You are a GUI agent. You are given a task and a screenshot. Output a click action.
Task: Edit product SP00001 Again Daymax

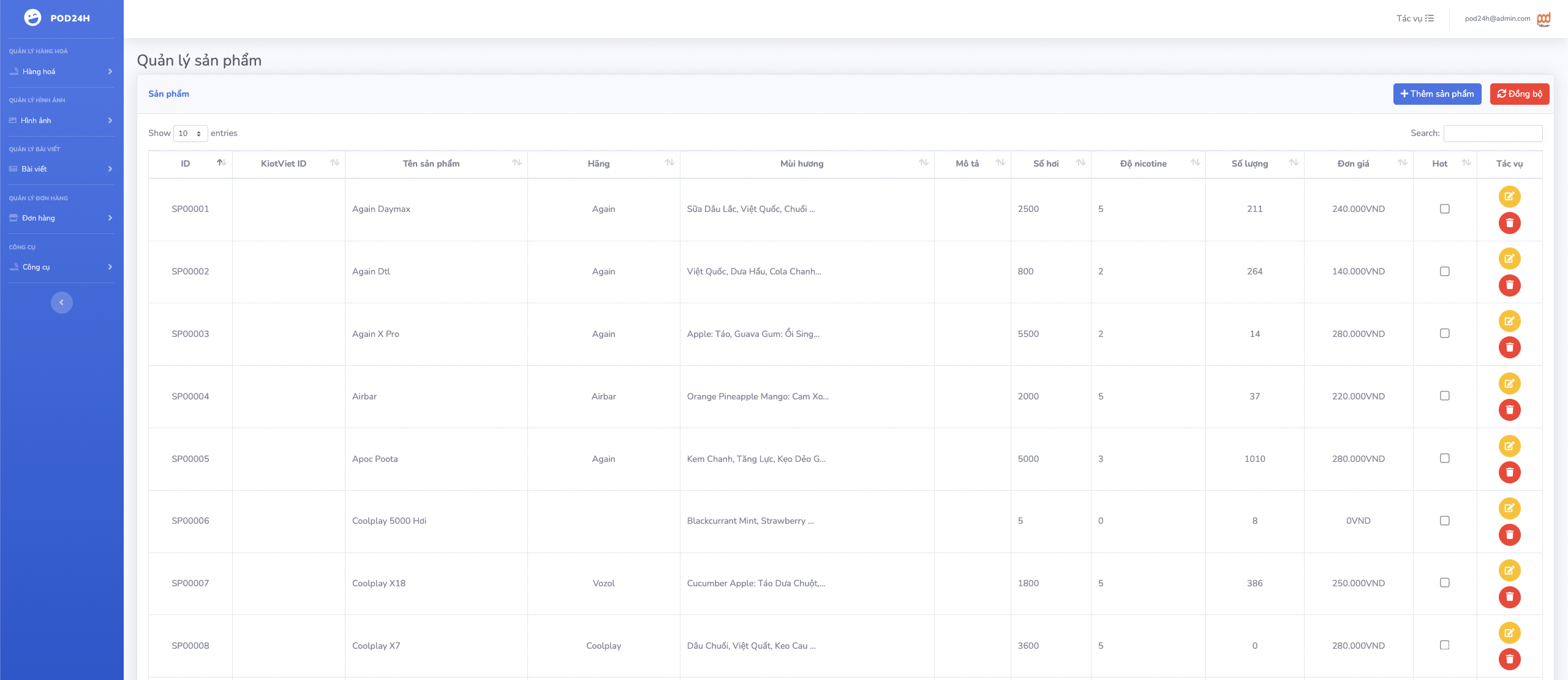1509,196
